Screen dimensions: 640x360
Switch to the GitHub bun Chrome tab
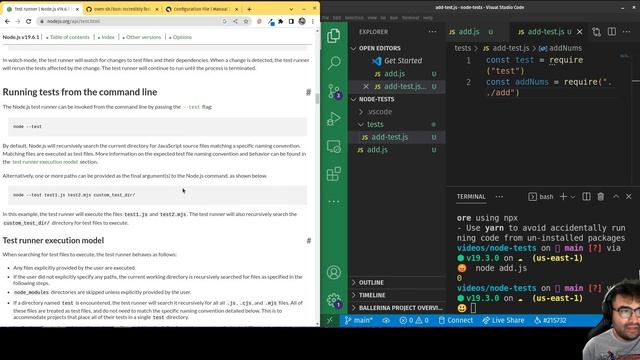point(122,9)
